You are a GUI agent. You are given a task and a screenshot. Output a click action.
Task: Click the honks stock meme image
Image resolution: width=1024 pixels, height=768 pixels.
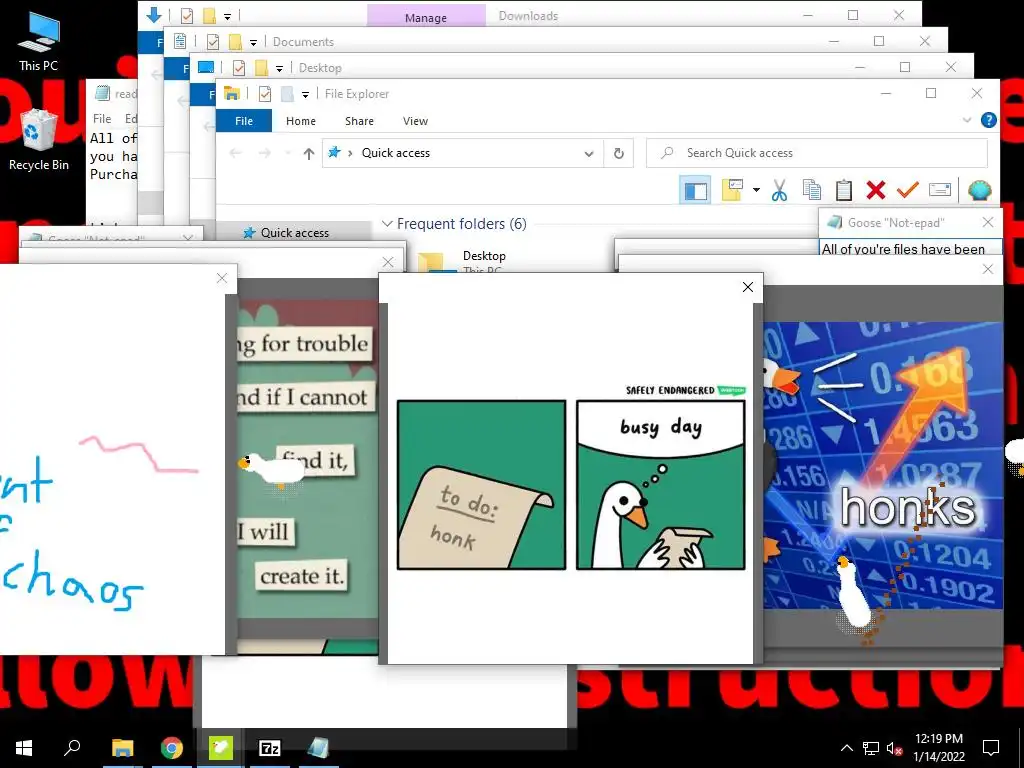pos(883,465)
